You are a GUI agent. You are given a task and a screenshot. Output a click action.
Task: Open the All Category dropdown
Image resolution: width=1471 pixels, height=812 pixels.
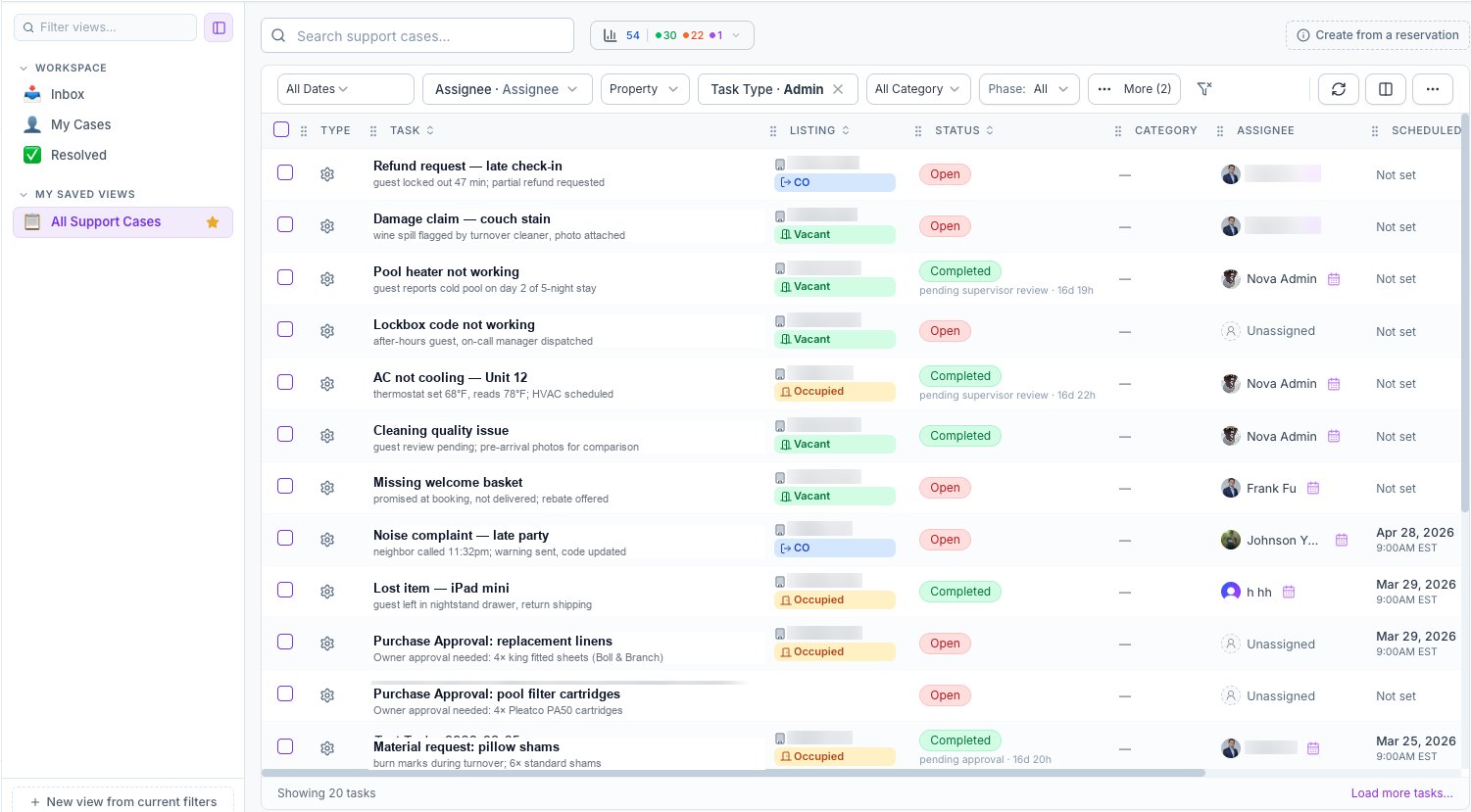919,89
